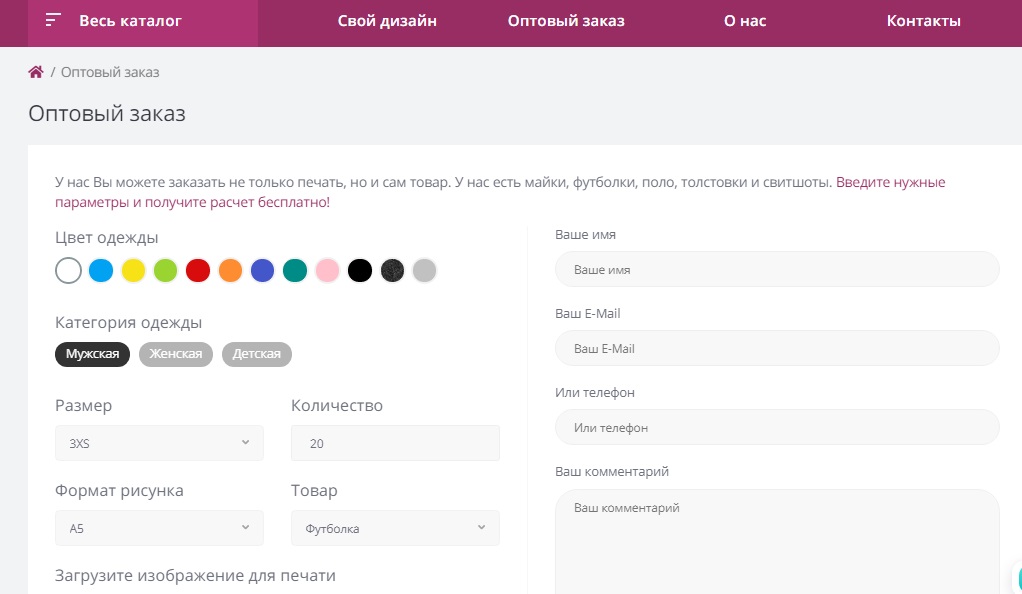The image size is (1022, 594).
Task: Click the home icon in breadcrumb
Action: 36,72
